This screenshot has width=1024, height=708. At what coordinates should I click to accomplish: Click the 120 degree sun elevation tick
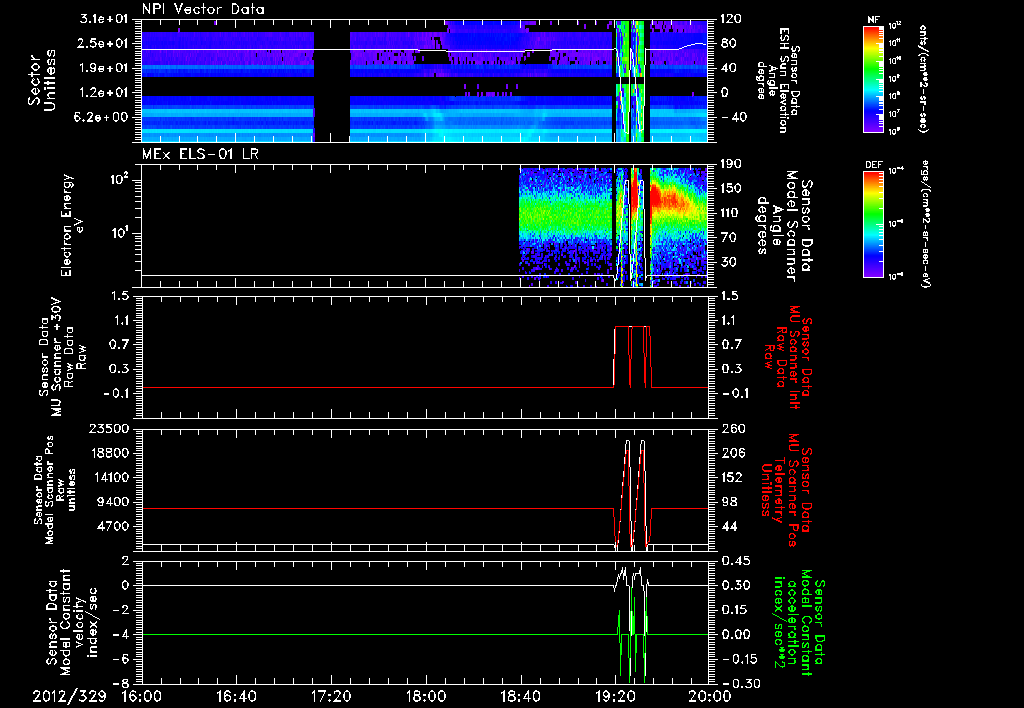[x=731, y=19]
